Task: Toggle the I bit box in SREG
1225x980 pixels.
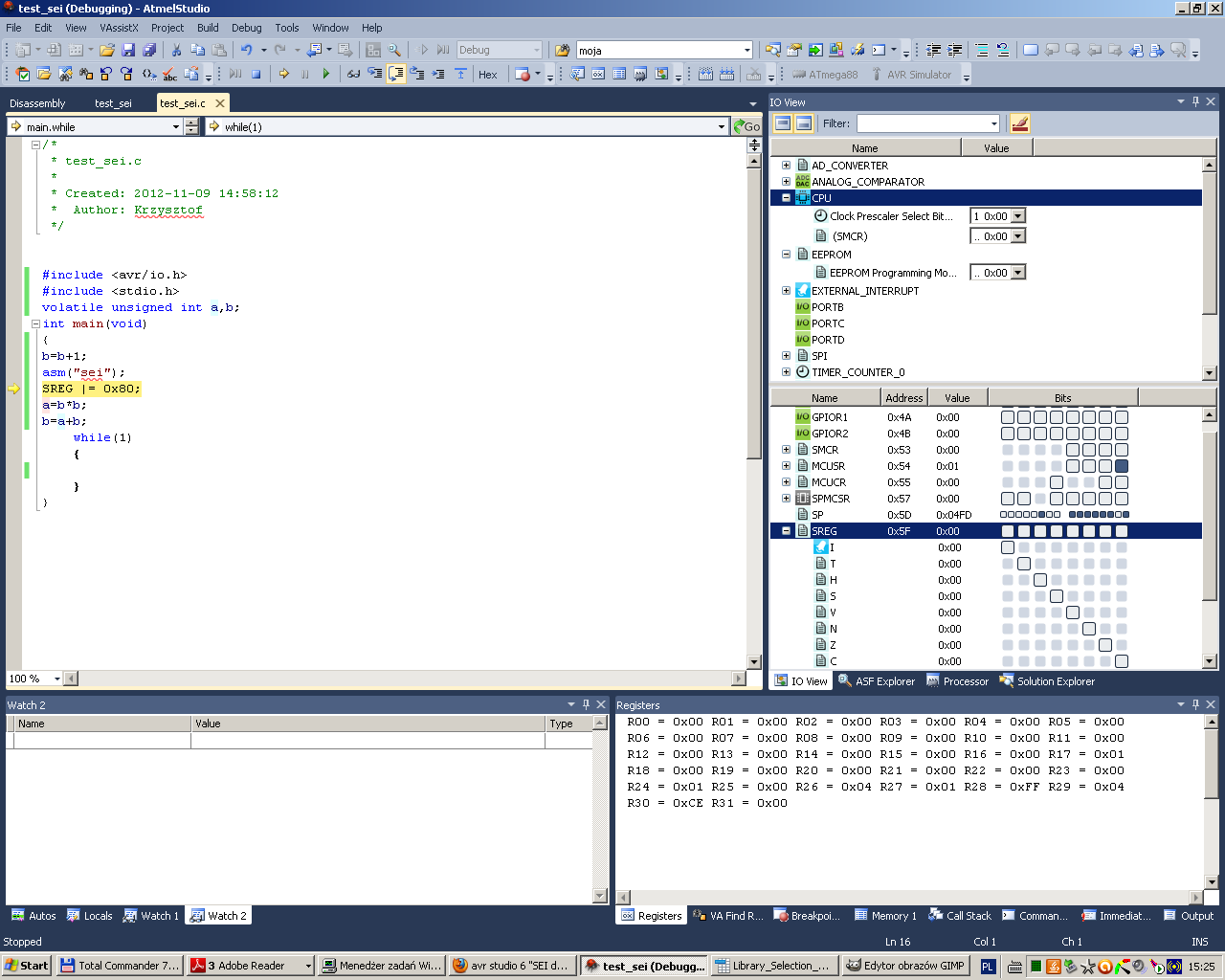Action: pos(1008,547)
